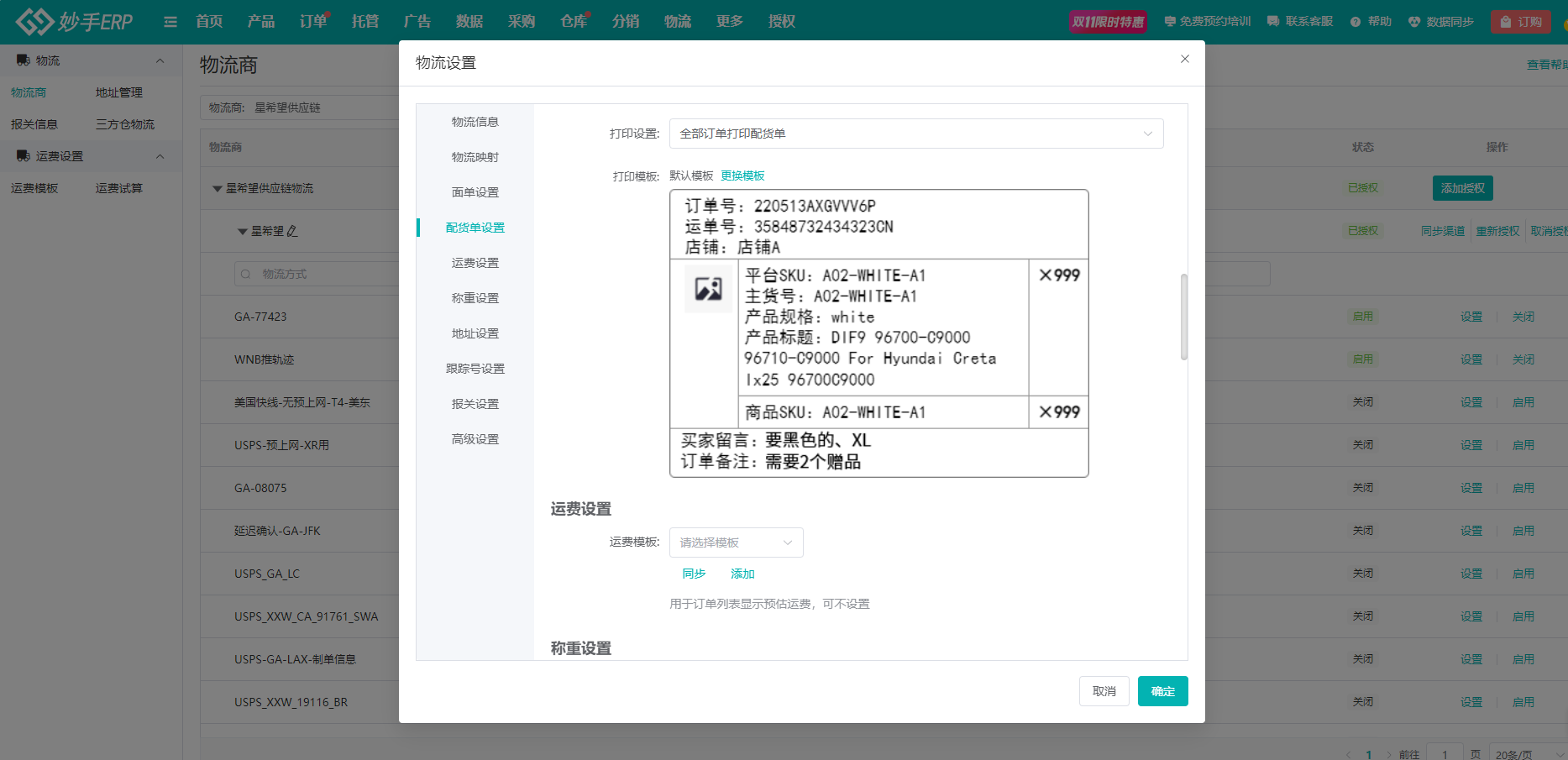Click the dialog vertical scrollbar

1183,317
